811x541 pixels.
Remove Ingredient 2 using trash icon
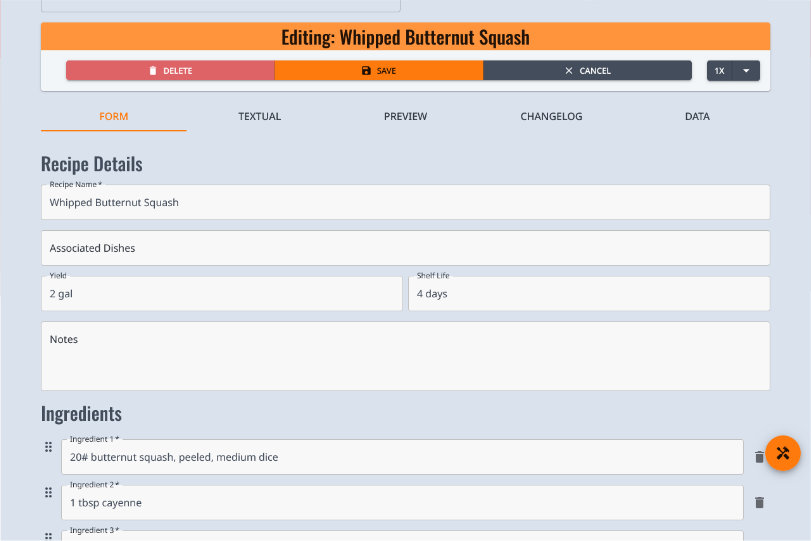click(759, 503)
